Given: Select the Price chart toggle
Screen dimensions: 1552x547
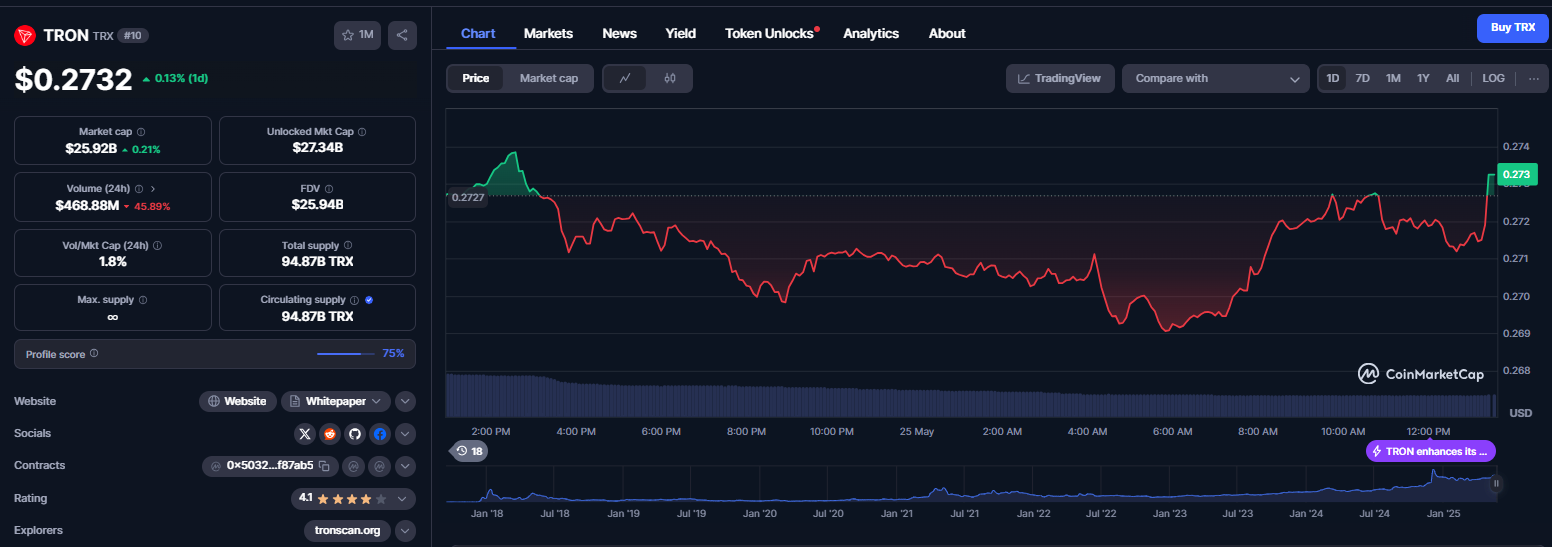Looking at the screenshot, I should [x=476, y=78].
